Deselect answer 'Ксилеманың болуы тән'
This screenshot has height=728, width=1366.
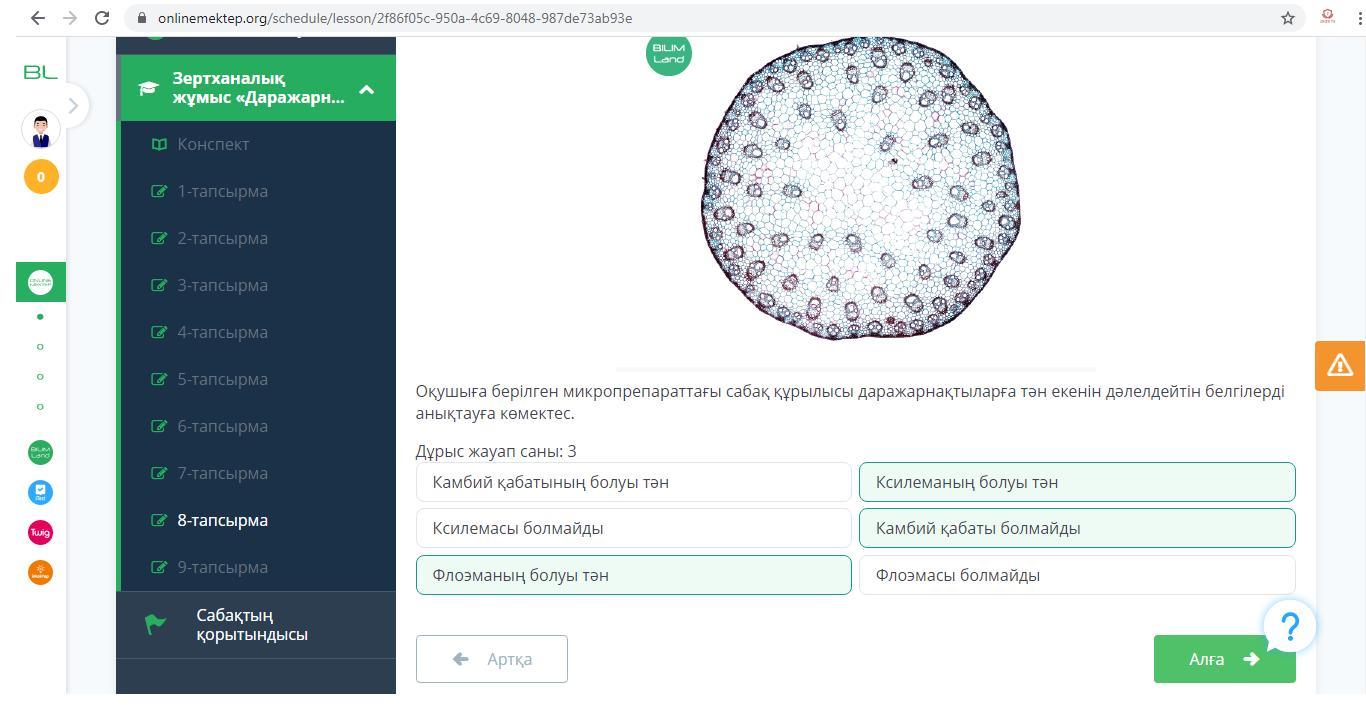point(1076,482)
